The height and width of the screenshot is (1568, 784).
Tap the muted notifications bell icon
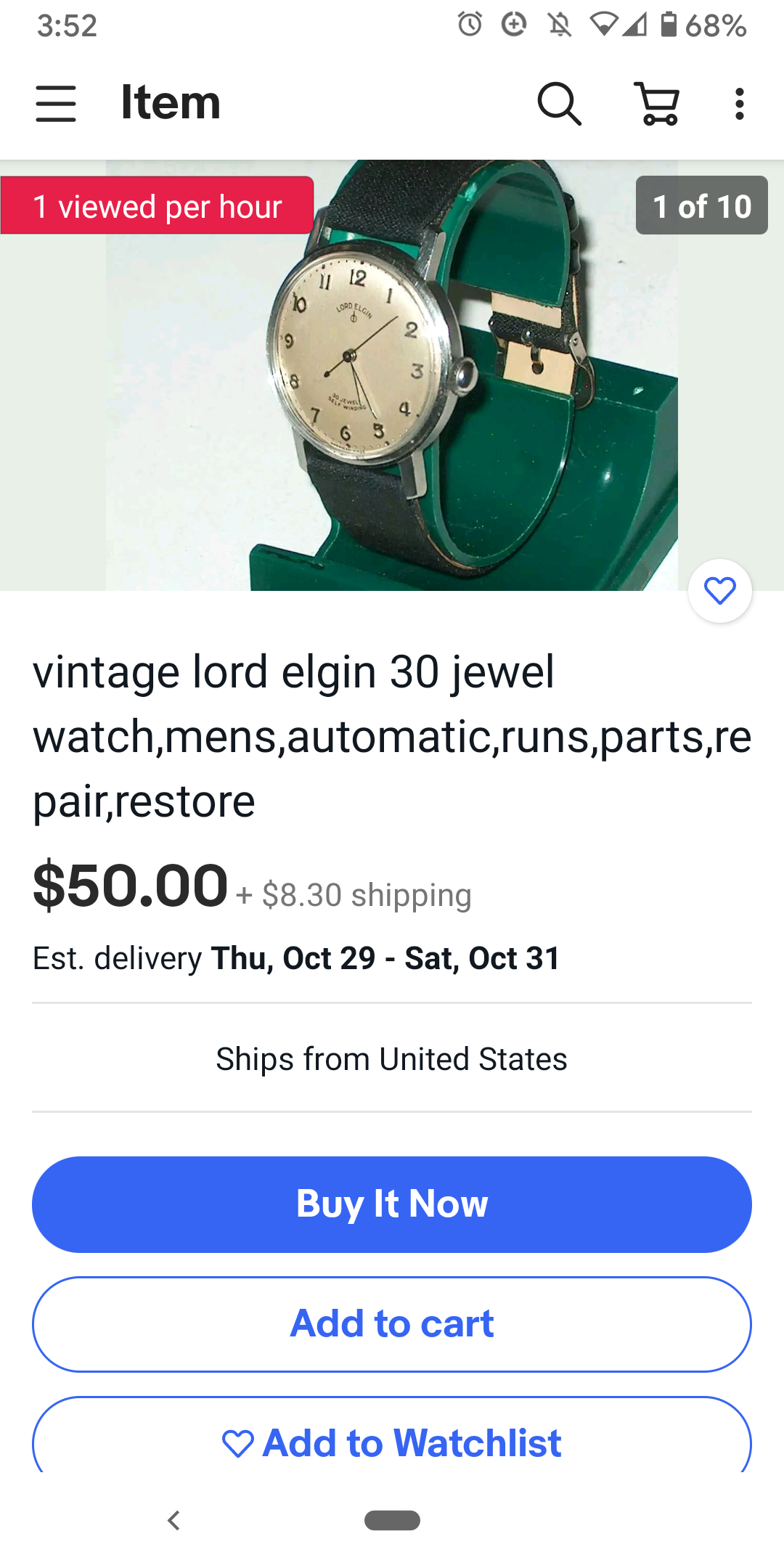click(x=560, y=25)
